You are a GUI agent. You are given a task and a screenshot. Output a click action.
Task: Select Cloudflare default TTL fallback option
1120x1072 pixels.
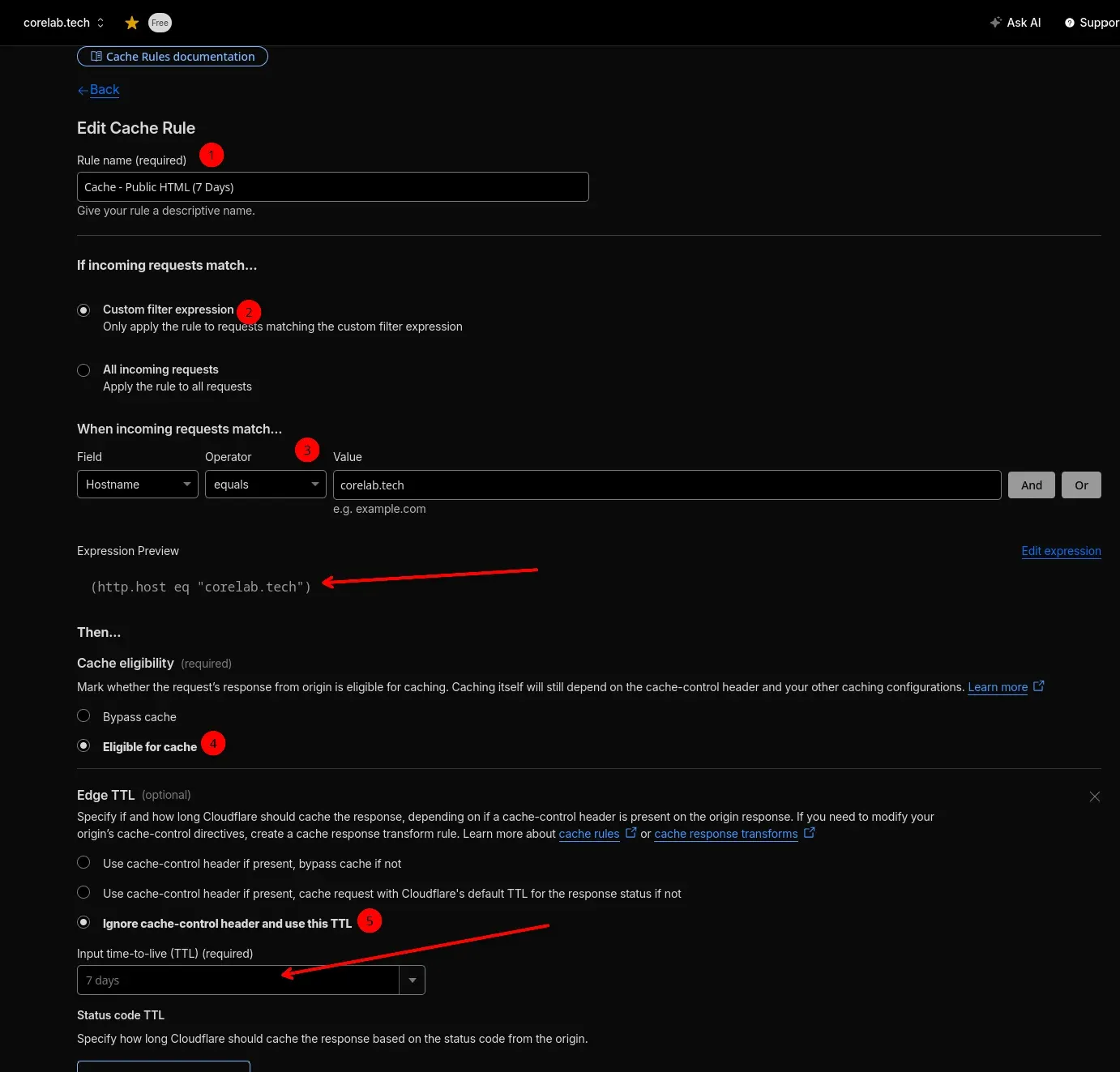(83, 892)
